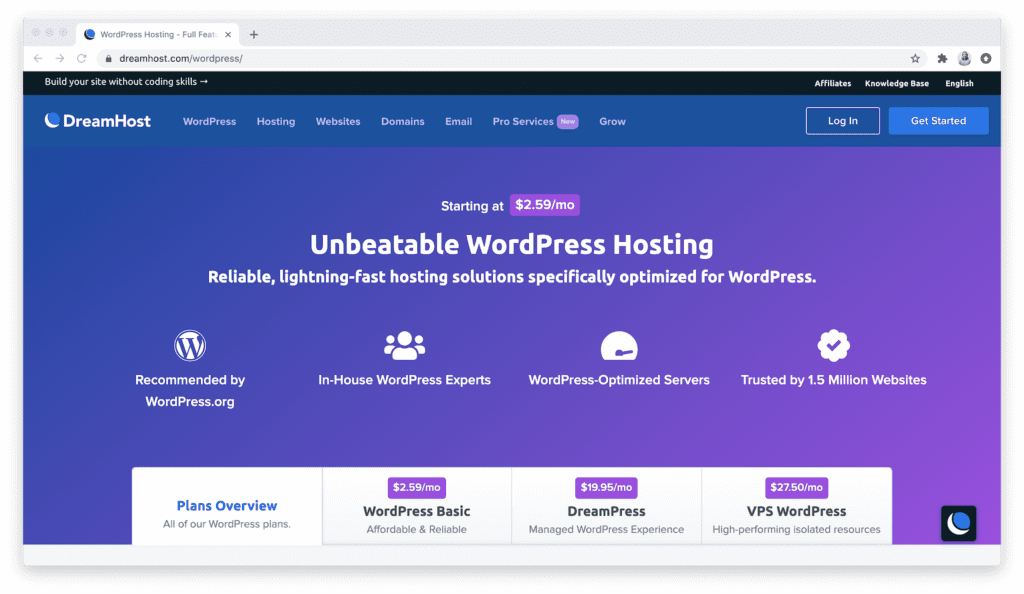Click the WordPress.org logo icon
The height and width of the screenshot is (594, 1024).
(x=190, y=345)
